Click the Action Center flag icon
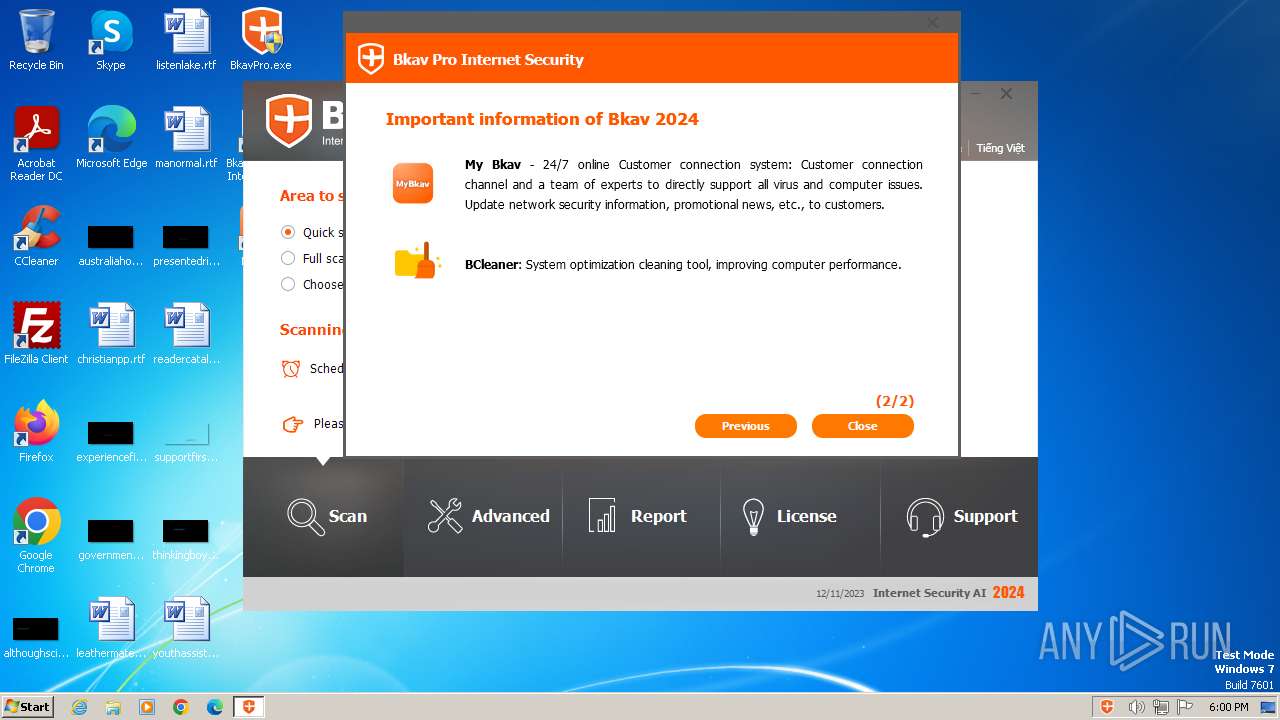Screen dimensions: 1280x720 [1185, 707]
